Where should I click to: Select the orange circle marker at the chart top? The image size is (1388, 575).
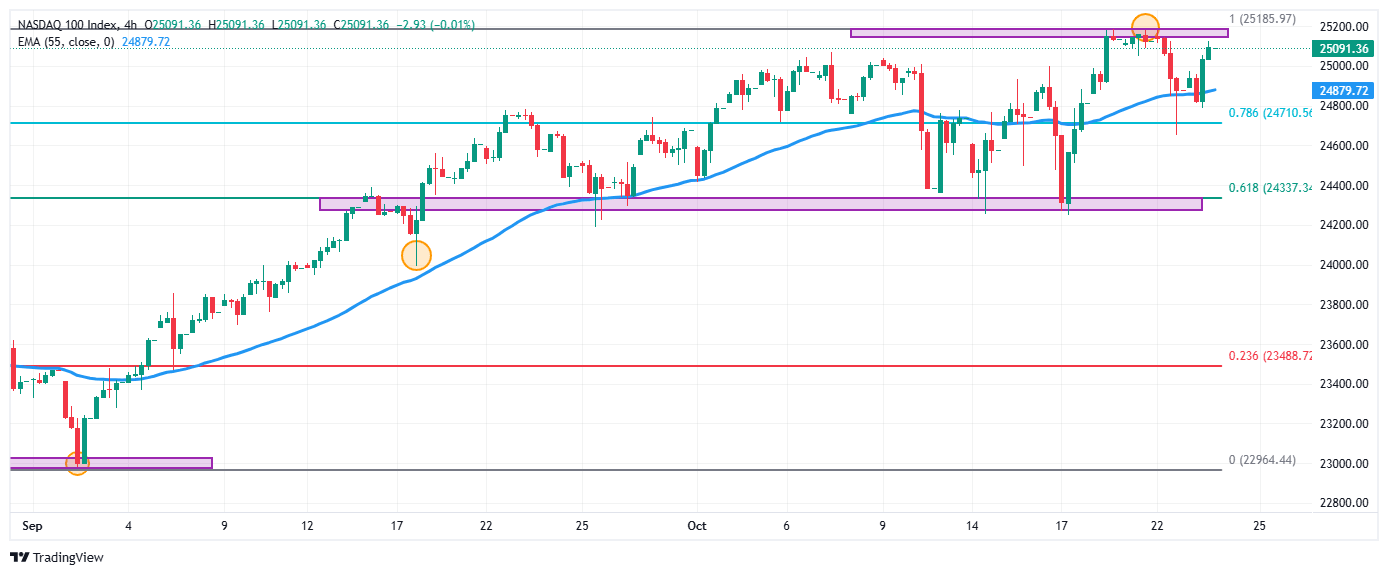1145,28
